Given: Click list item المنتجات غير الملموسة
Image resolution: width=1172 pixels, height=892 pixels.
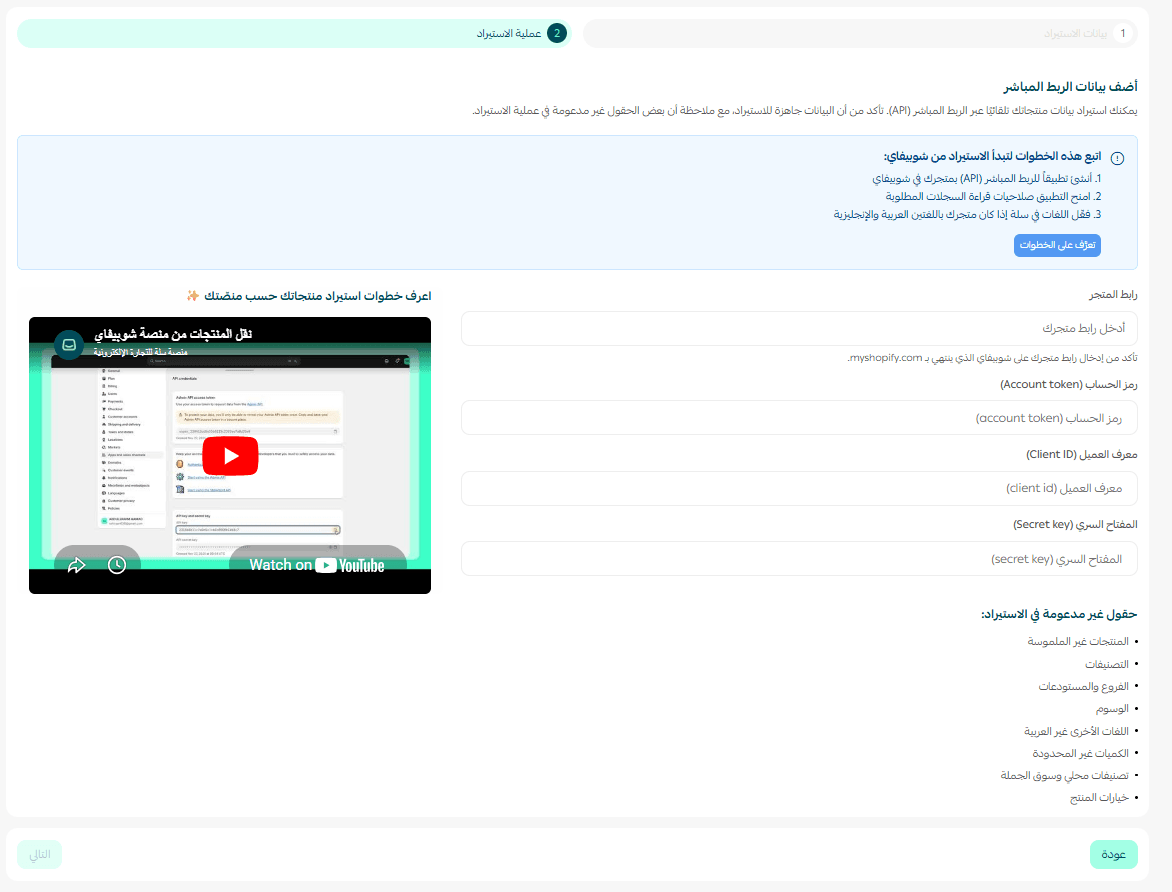Looking at the screenshot, I should 1078,642.
